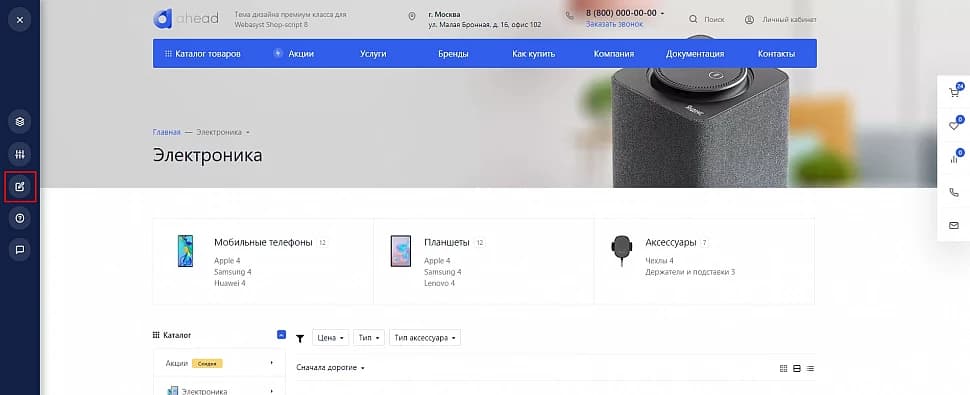970x395 pixels.
Task: Open the Сначала дорогие sort dropdown
Action: (x=330, y=368)
